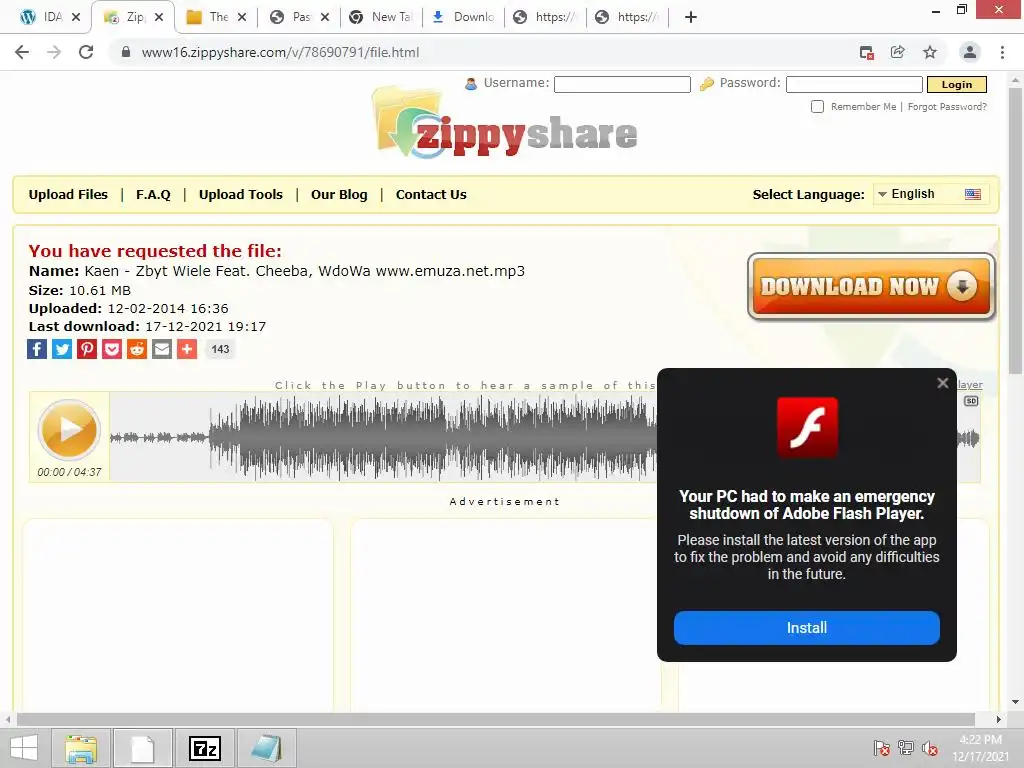Click the DOWNLOAD NOW button
This screenshot has height=768, width=1024.
(871, 286)
